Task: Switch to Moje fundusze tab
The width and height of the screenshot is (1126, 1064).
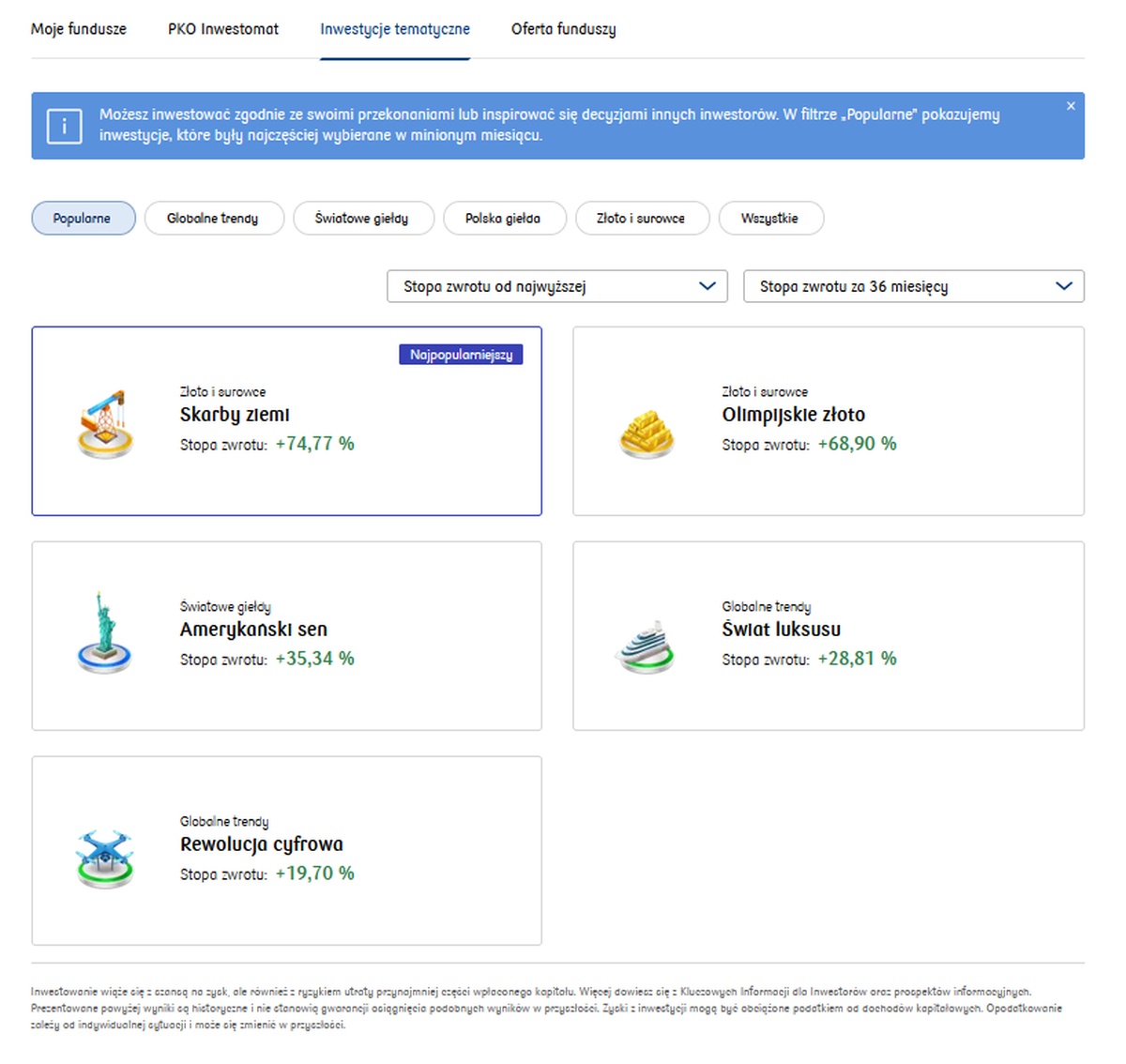Action: (79, 29)
